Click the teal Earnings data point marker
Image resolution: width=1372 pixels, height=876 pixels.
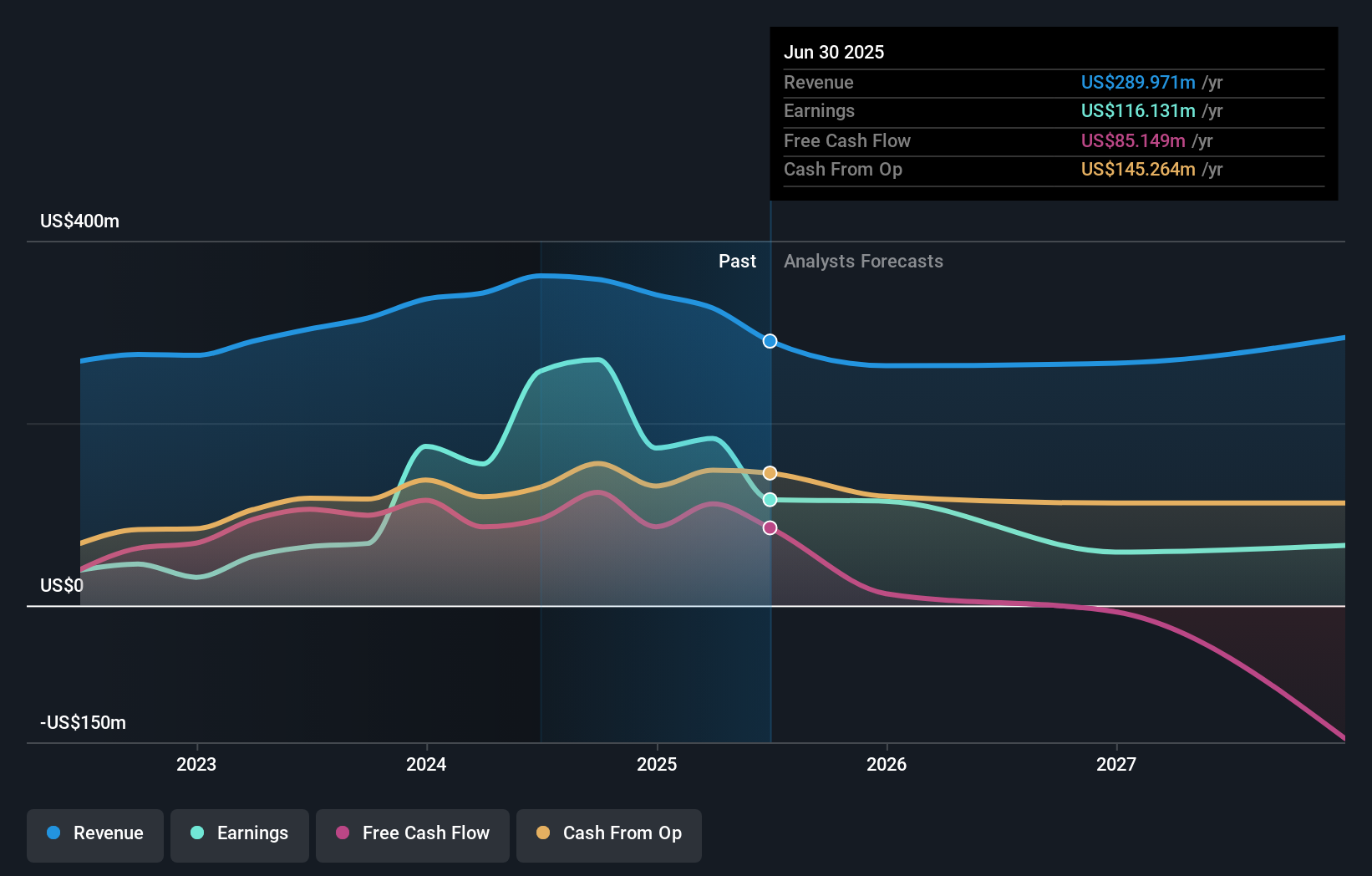(770, 499)
